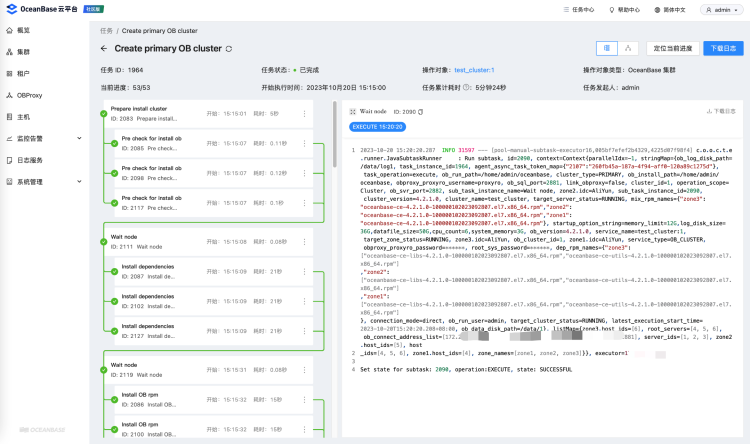The image size is (750, 444).
Task: Open more menu for task ID 2098
Action: pyautogui.click(x=304, y=173)
